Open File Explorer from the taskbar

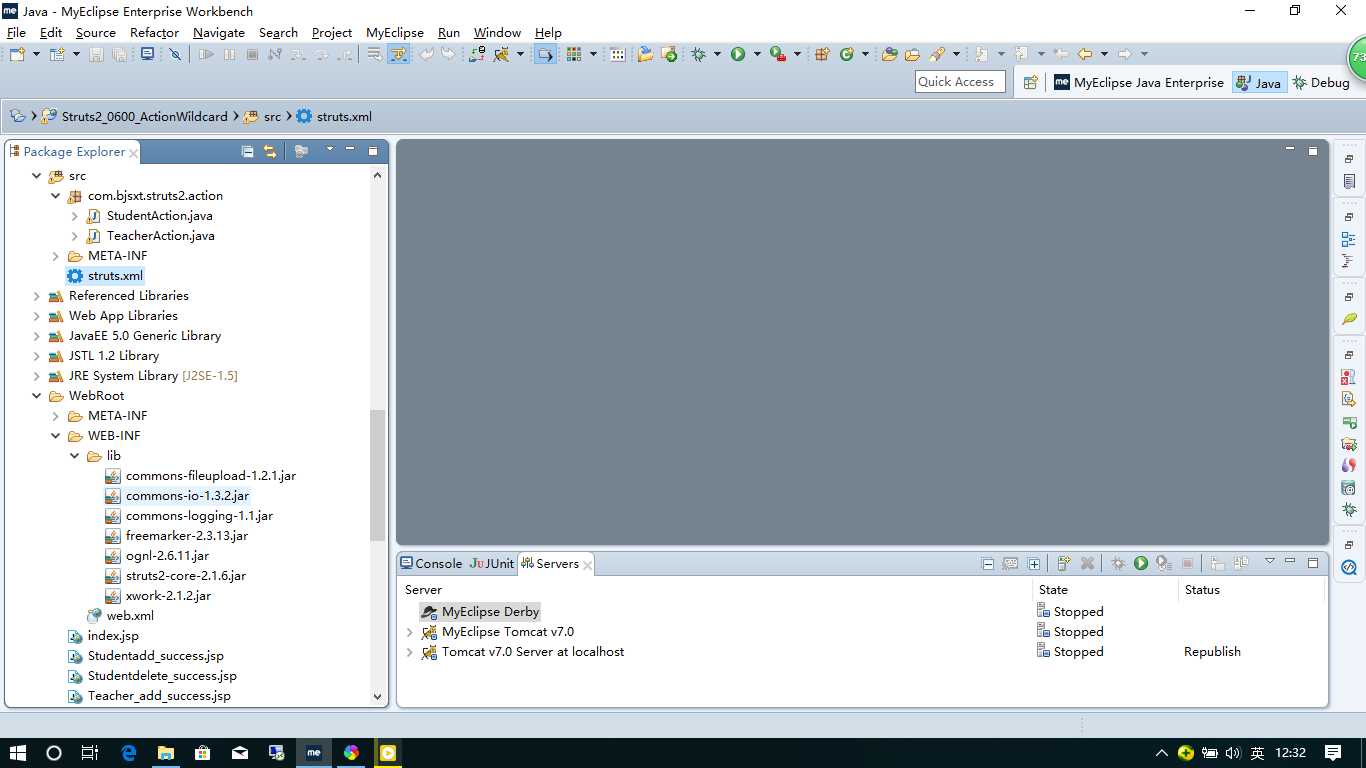pyautogui.click(x=166, y=753)
